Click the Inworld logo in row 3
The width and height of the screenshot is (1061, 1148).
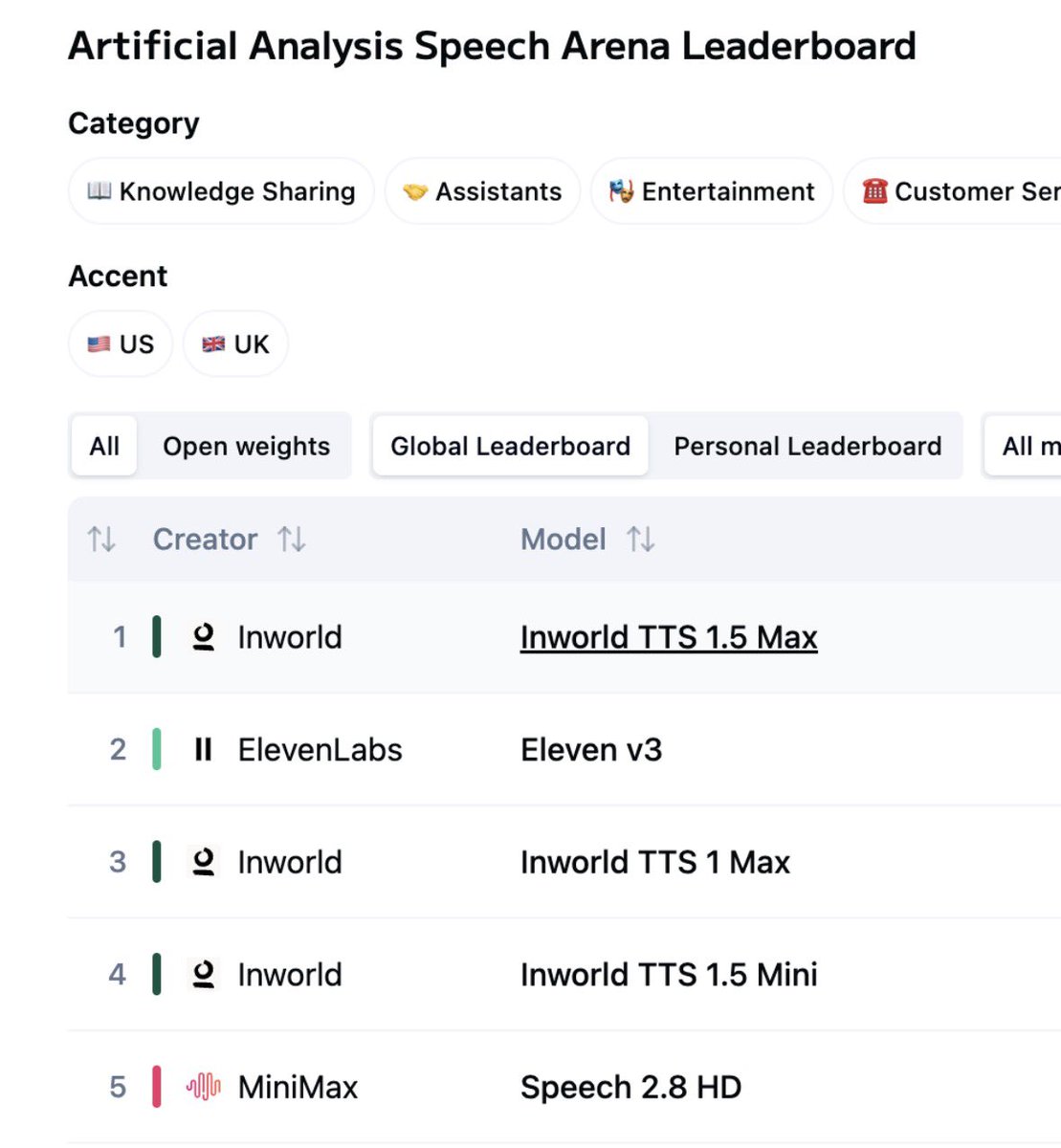pyautogui.click(x=203, y=862)
